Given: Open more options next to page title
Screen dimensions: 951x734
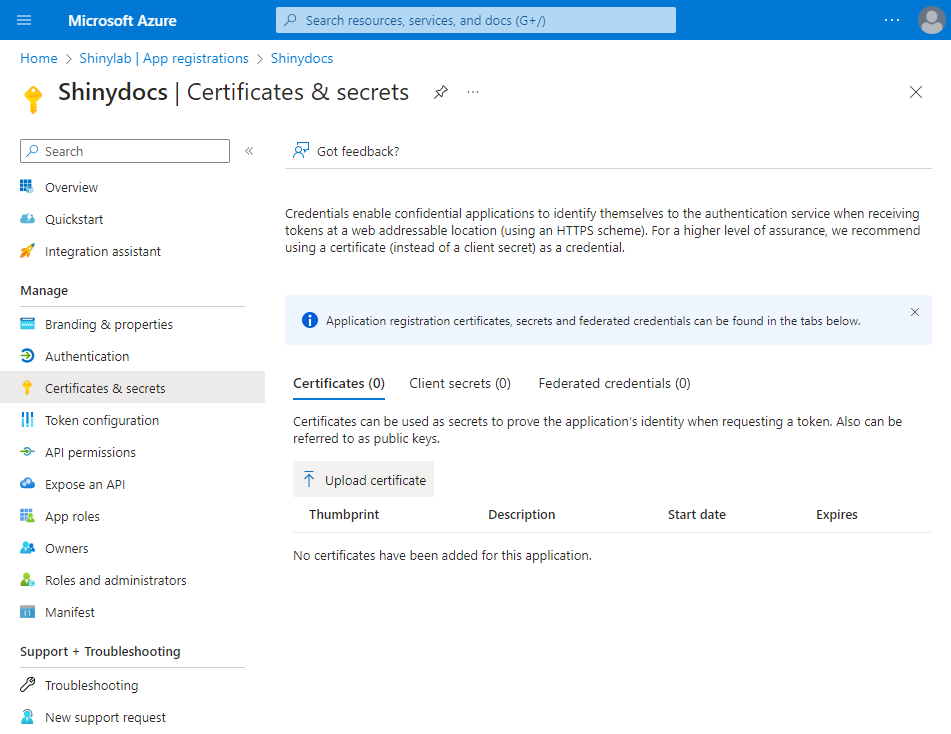Looking at the screenshot, I should [473, 92].
